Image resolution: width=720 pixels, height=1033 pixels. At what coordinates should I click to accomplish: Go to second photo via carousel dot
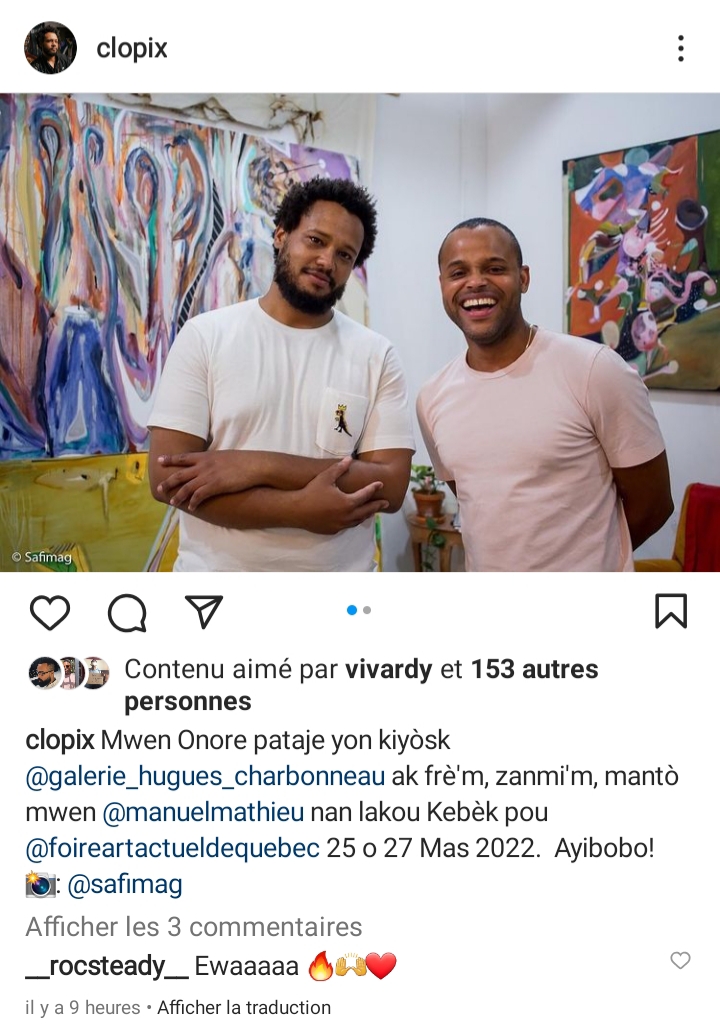pos(367,610)
